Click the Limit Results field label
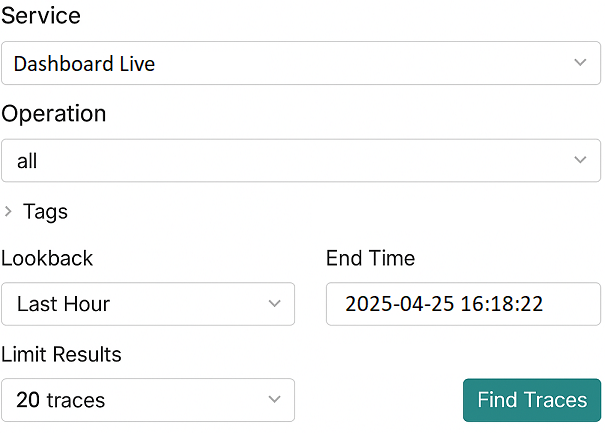Screen dimensions: 605x433 tap(61, 354)
